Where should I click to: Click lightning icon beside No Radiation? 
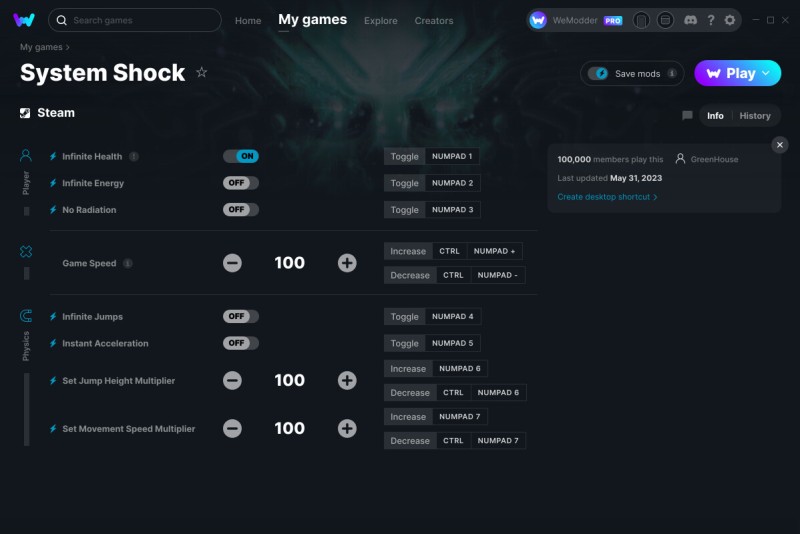point(53,210)
